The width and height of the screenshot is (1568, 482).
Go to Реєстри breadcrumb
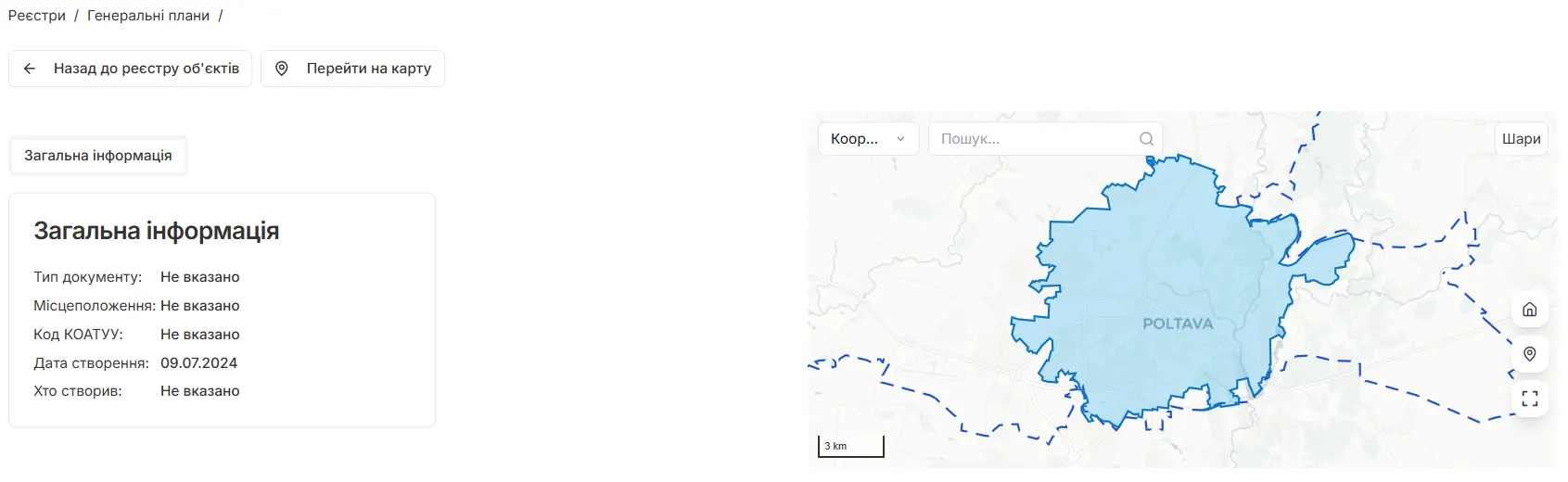coord(37,16)
